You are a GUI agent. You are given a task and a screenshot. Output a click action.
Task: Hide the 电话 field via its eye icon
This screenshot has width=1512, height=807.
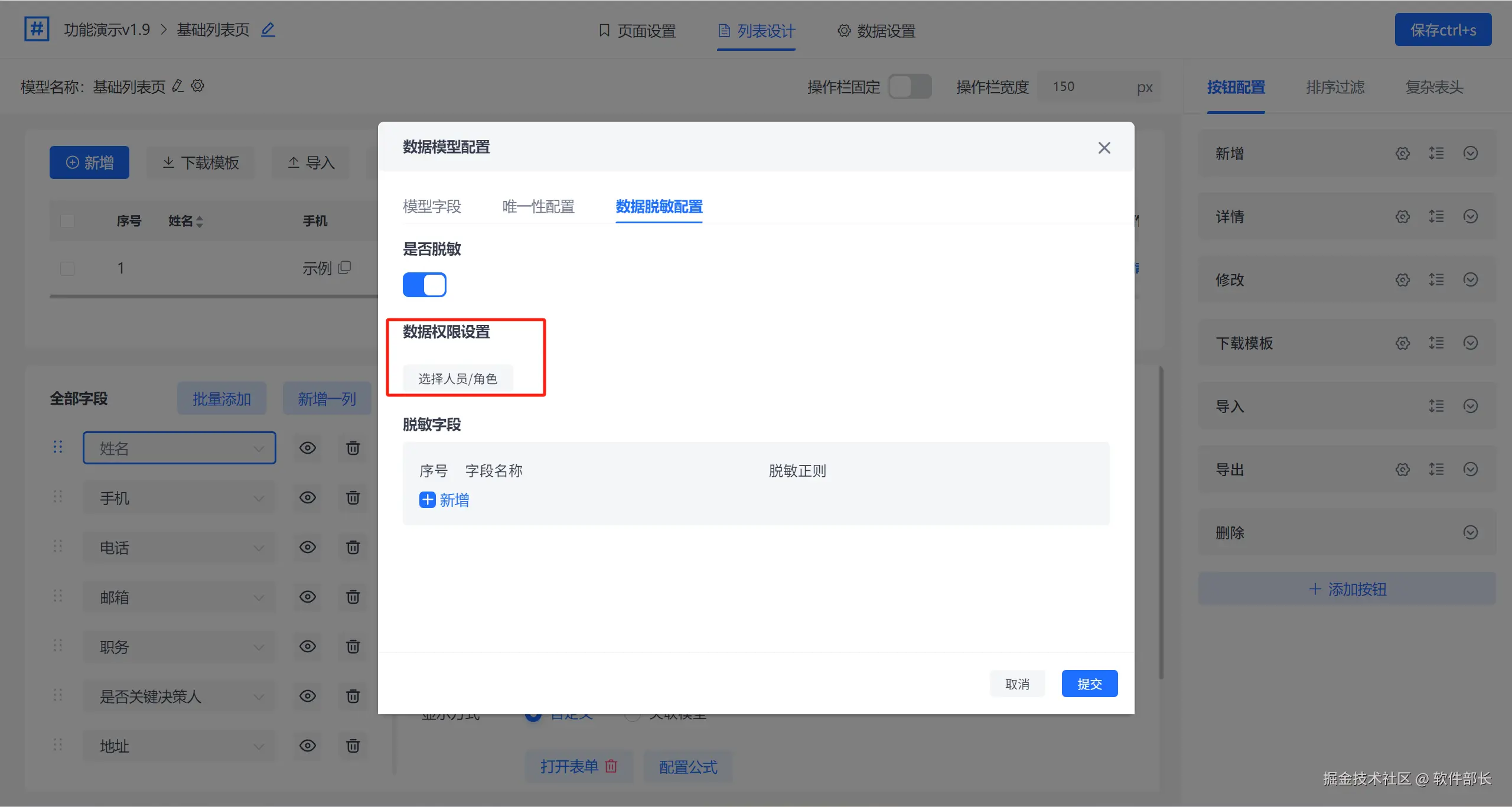tap(307, 548)
